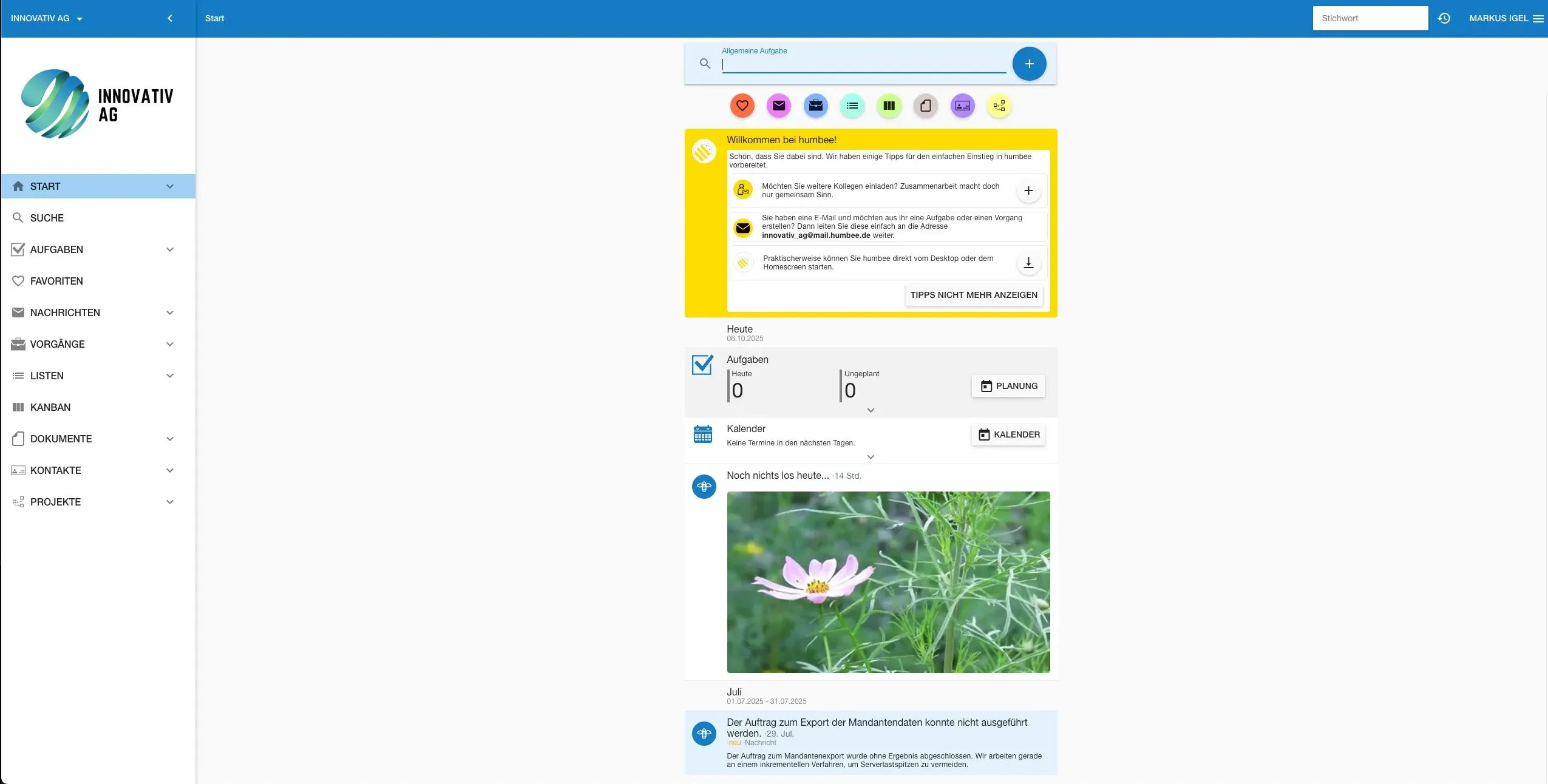Click the blue briefcase Vorgänge icon
Image resolution: width=1548 pixels, height=784 pixels.
click(815, 106)
